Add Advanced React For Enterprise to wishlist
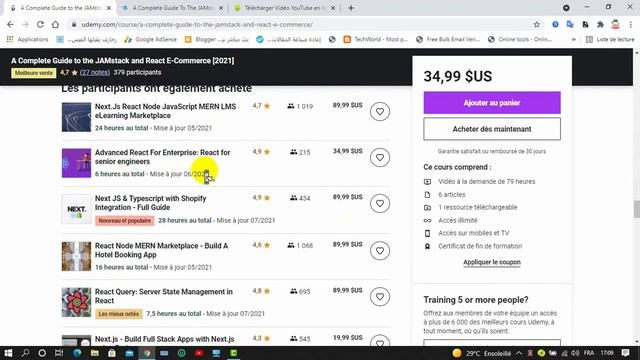The width and height of the screenshot is (640, 360). [380, 158]
